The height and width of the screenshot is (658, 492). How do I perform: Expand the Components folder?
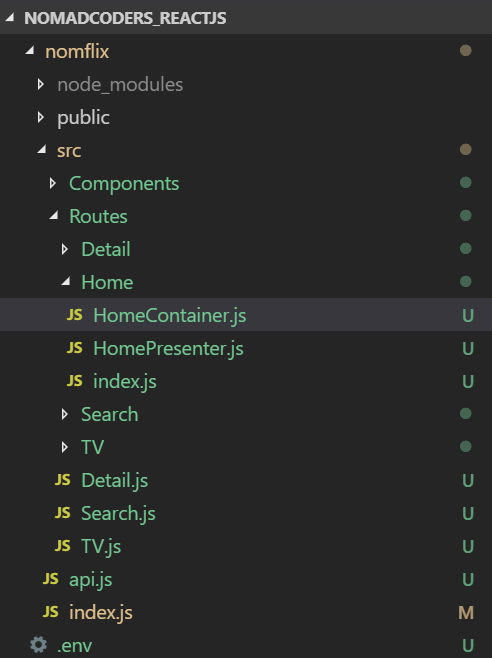tap(52, 183)
